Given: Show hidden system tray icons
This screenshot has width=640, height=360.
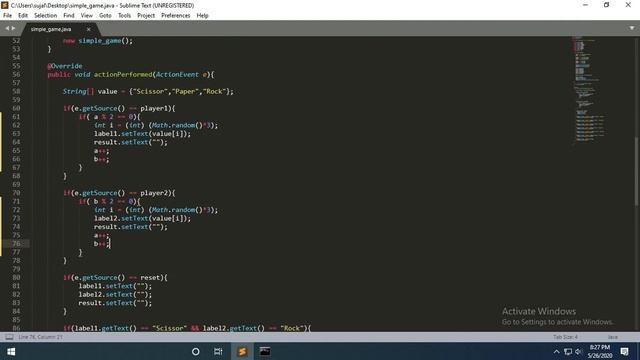Looking at the screenshot, I should [556, 352].
